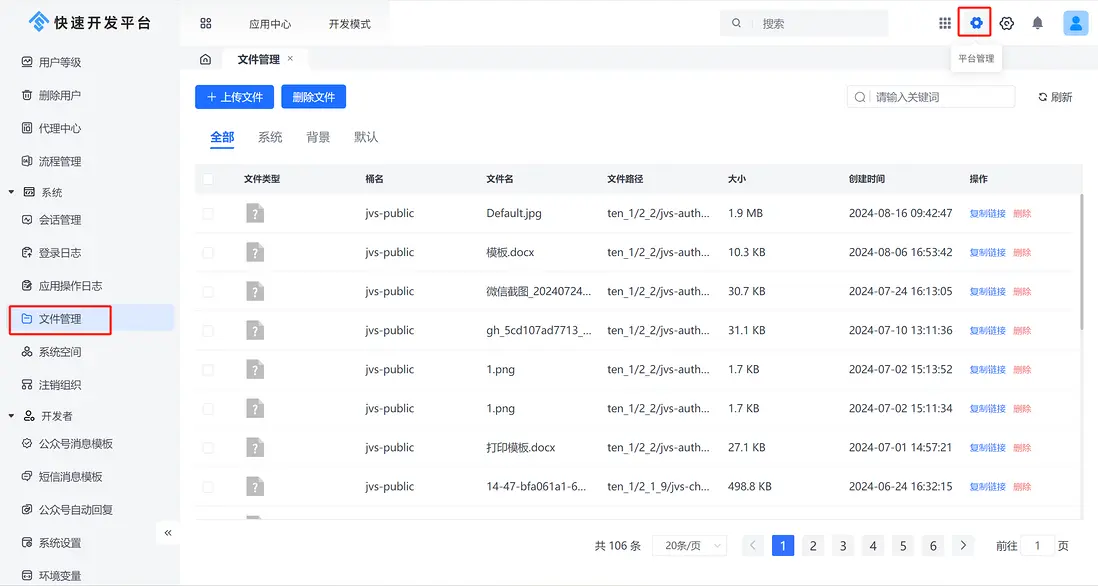Click the 系统设置 sidebar icon

coord(27,542)
